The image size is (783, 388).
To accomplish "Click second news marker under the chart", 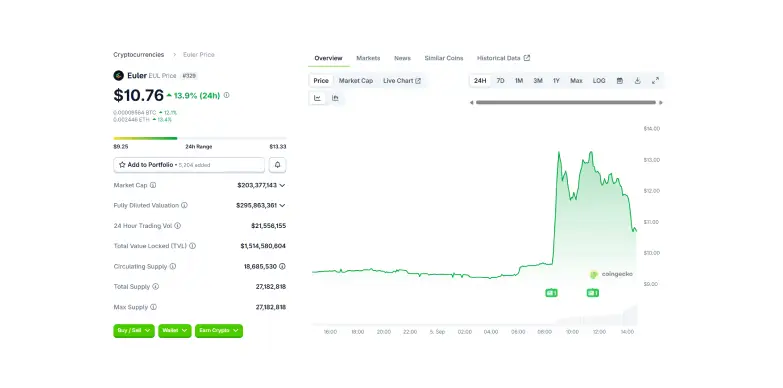I will [x=593, y=293].
